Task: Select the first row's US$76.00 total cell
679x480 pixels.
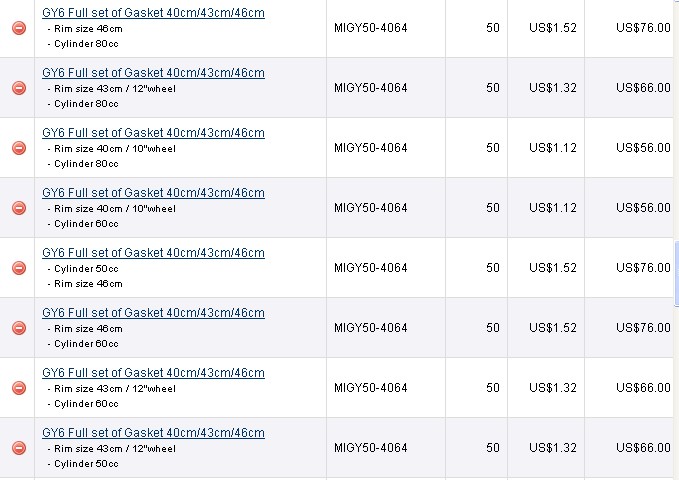Action: click(x=643, y=28)
